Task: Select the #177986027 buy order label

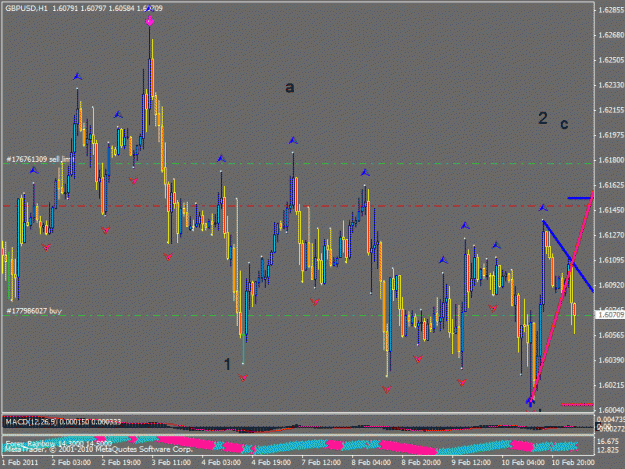Action: 34,311
